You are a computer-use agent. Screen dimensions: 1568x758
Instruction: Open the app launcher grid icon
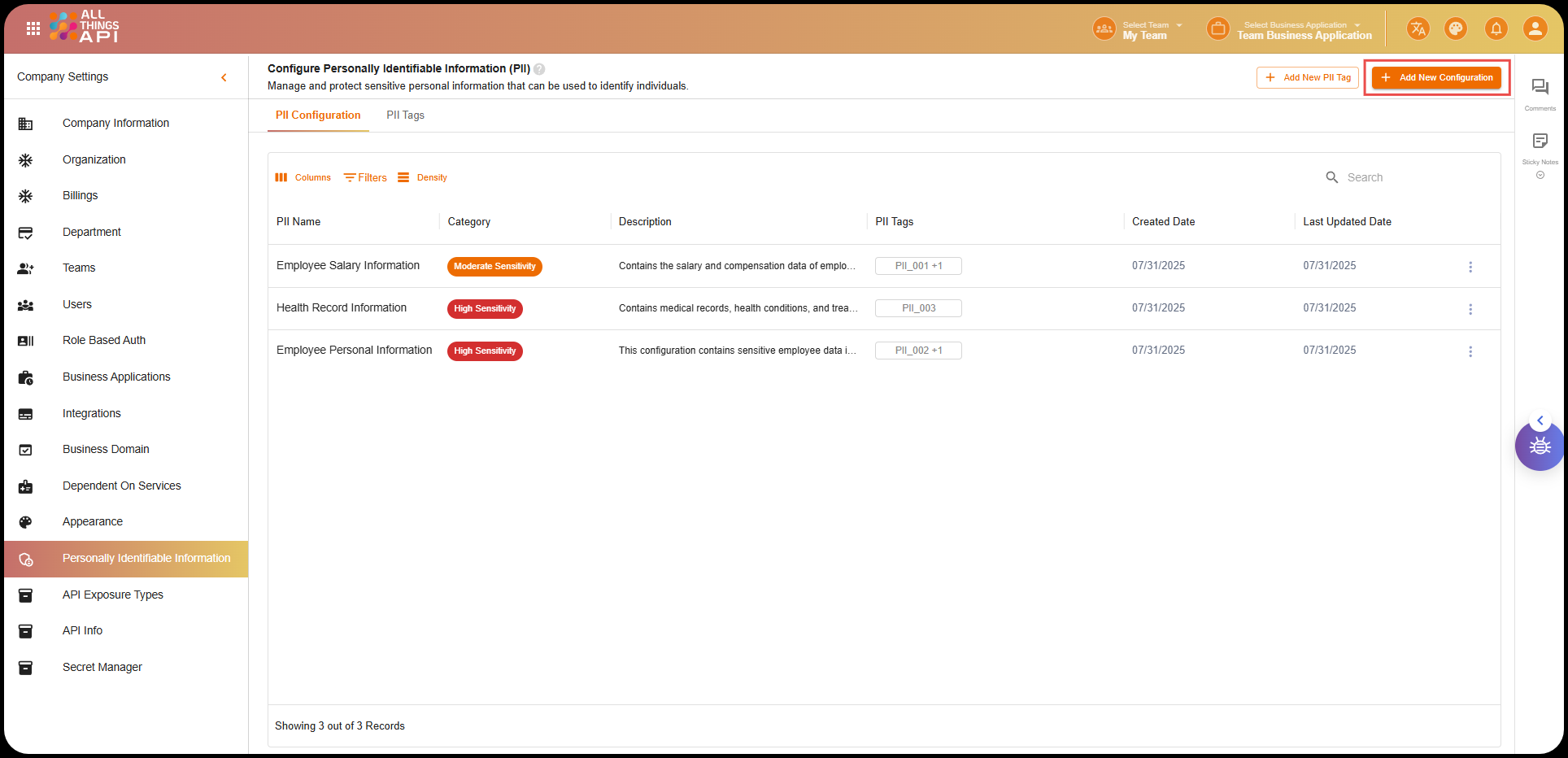pyautogui.click(x=33, y=28)
